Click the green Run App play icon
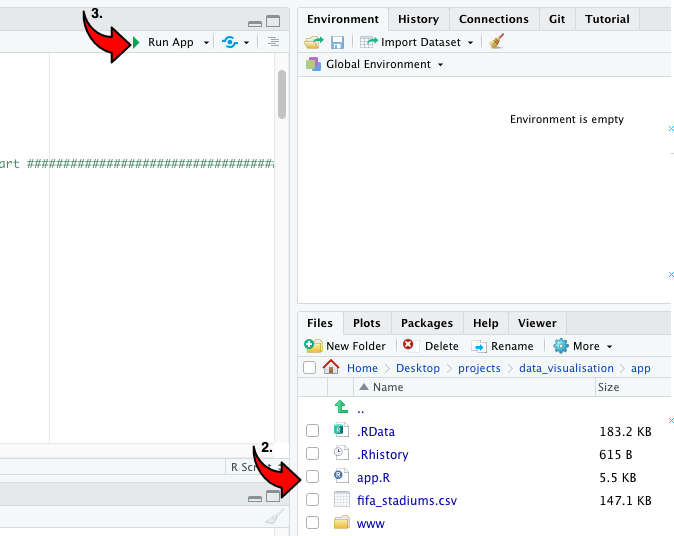674x536 pixels. [136, 42]
